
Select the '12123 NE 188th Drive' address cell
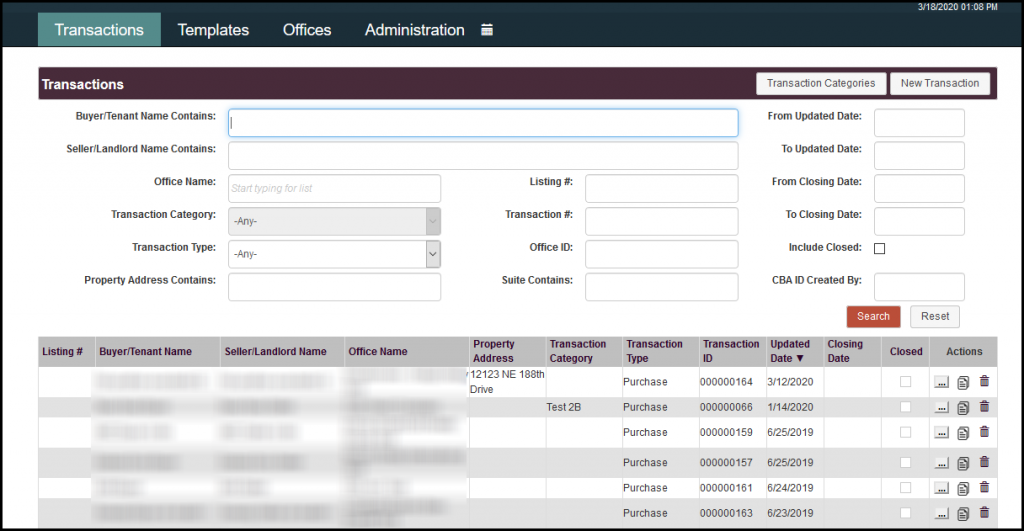pos(507,381)
